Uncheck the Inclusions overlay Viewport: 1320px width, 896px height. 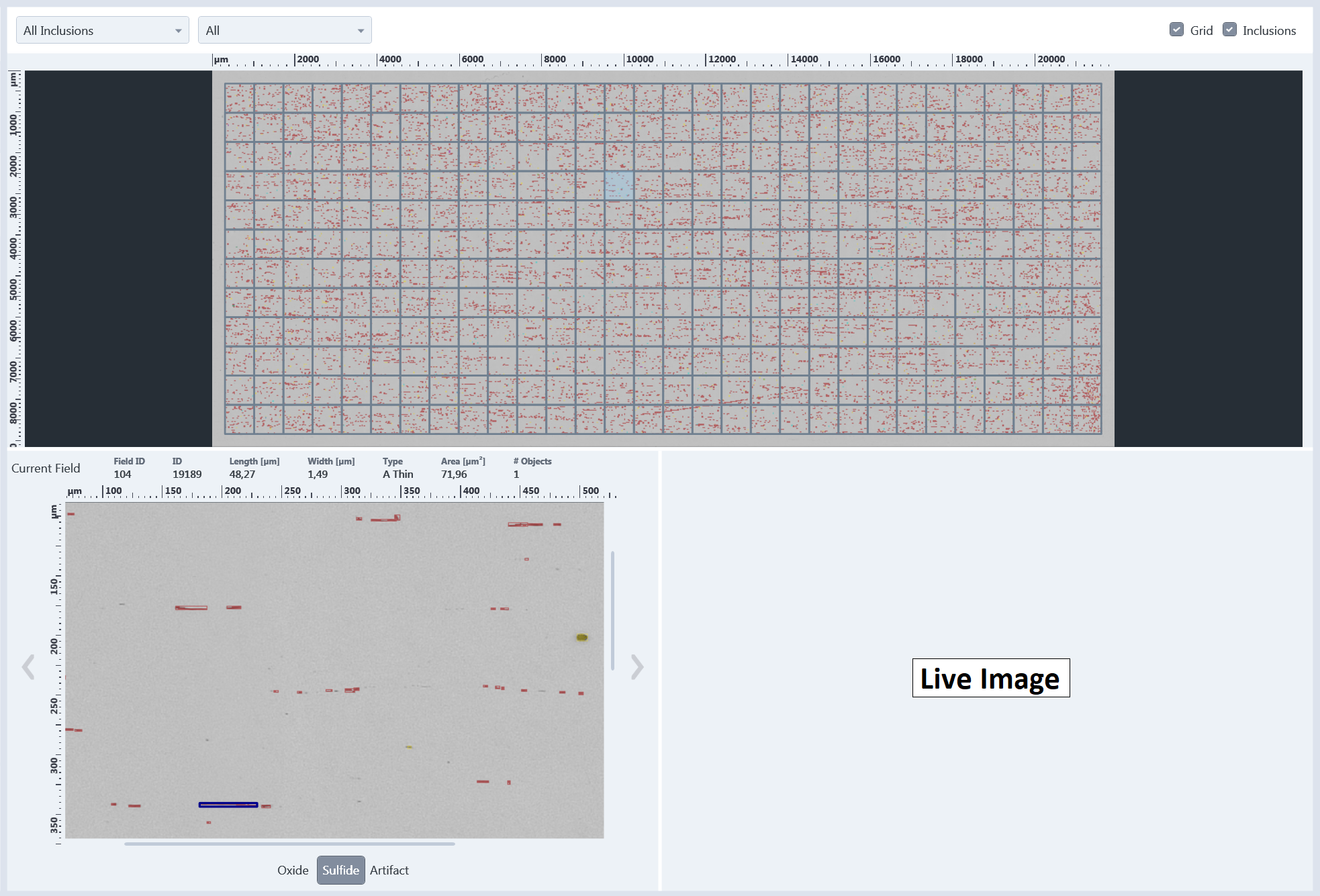click(x=1231, y=30)
